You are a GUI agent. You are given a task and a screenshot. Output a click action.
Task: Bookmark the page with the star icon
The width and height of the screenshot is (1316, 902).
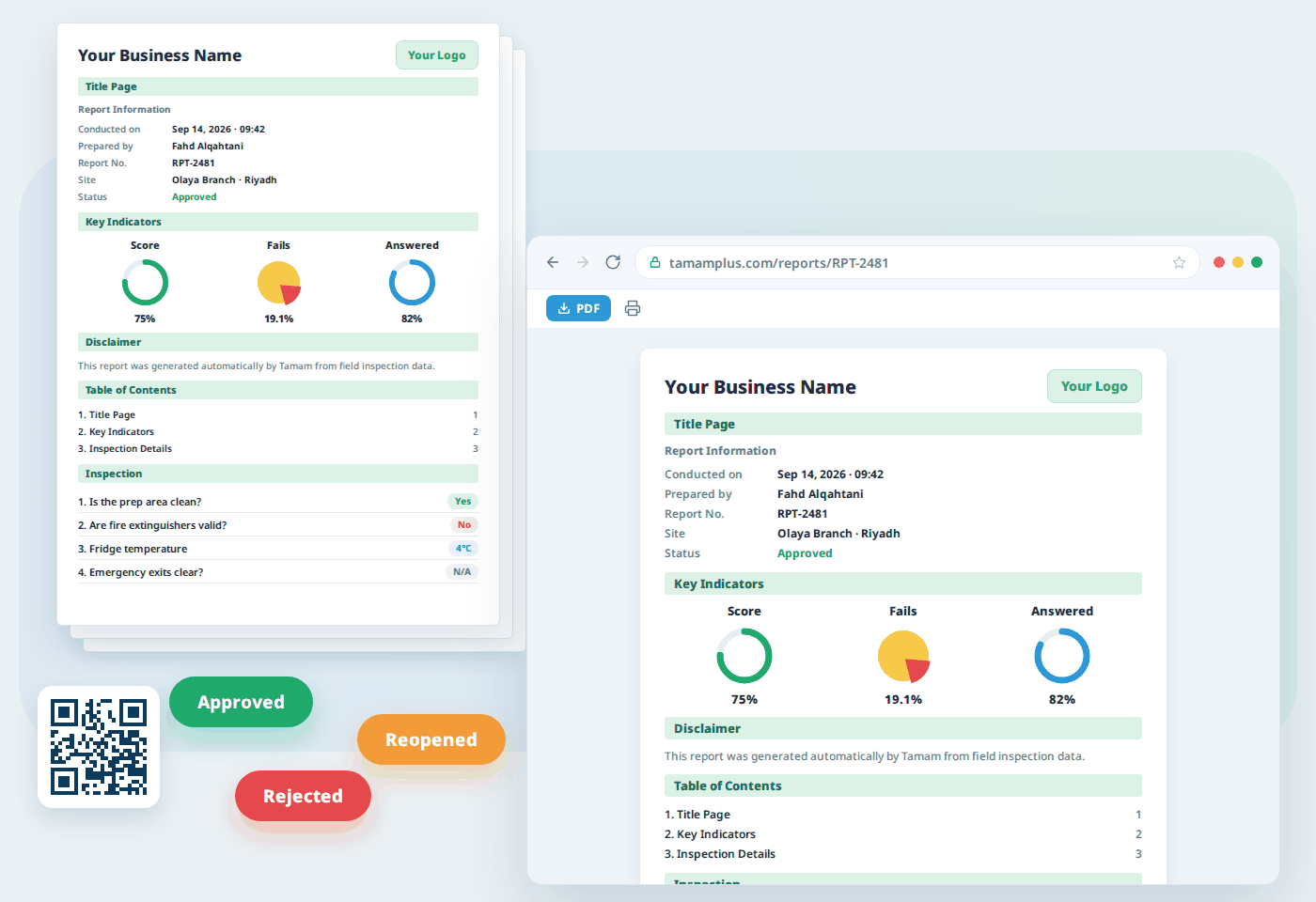pos(1179,263)
